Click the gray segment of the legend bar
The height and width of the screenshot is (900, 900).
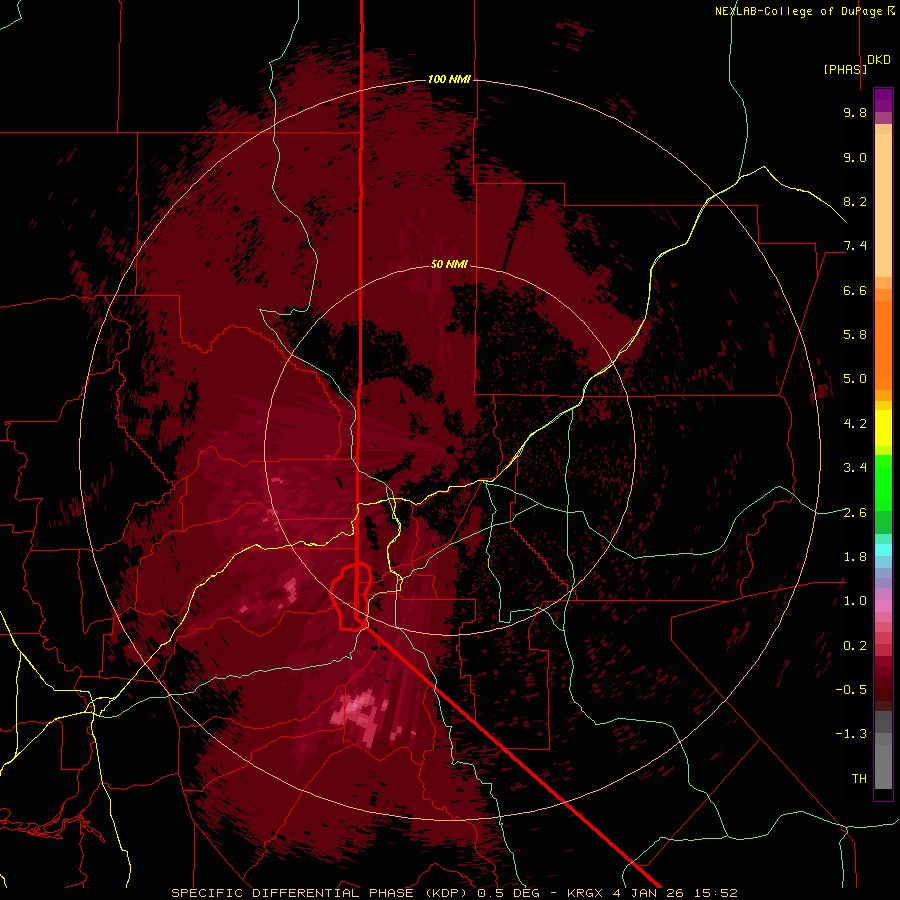(883, 750)
